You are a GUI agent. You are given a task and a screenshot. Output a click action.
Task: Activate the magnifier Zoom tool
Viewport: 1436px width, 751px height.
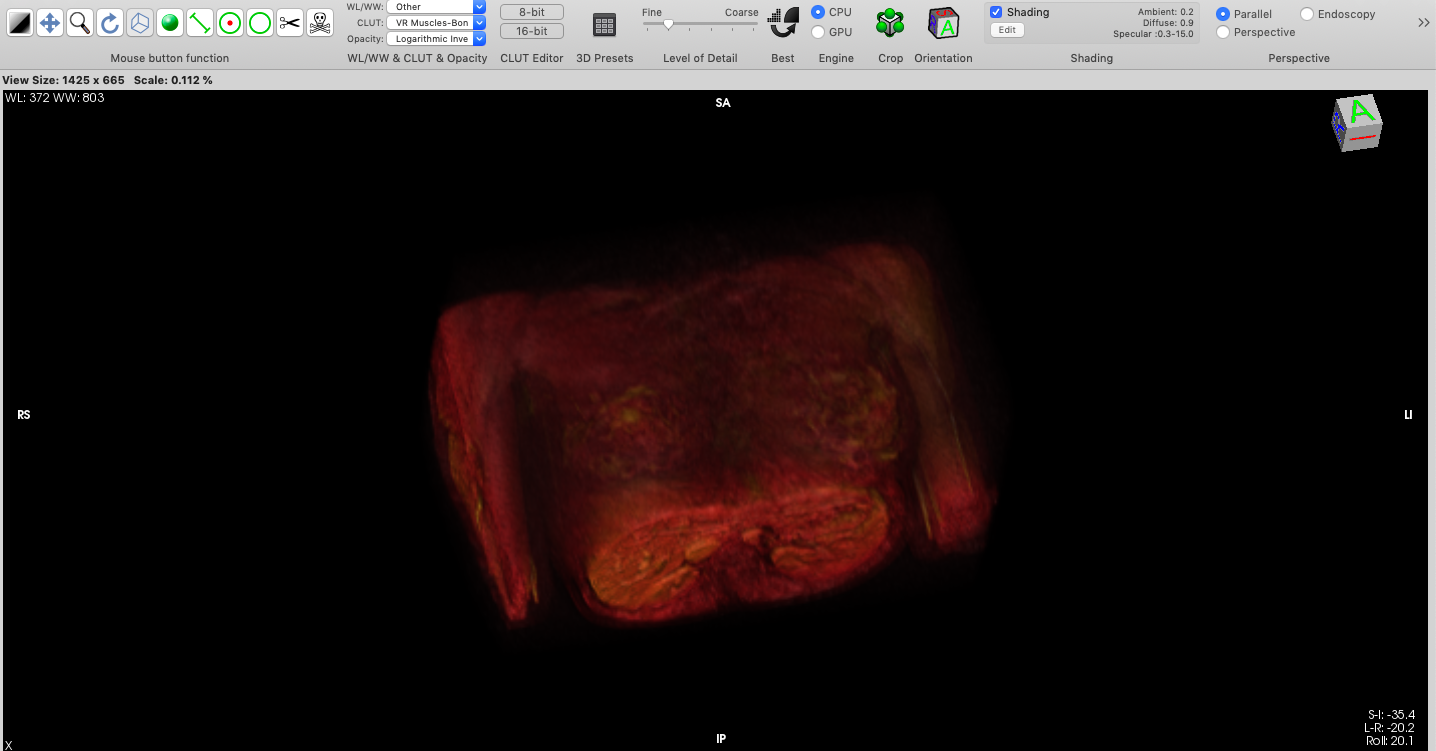tap(80, 23)
